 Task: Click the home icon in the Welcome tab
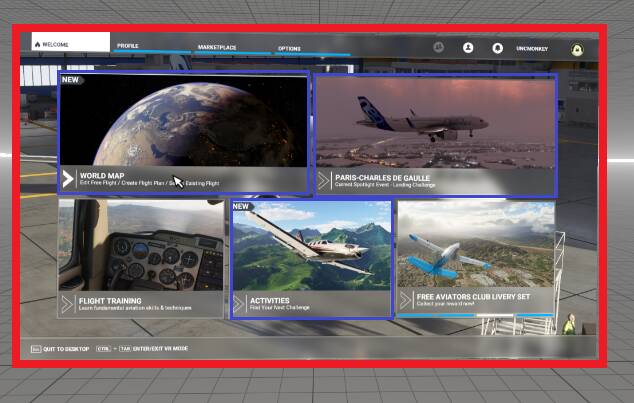click(x=38, y=44)
